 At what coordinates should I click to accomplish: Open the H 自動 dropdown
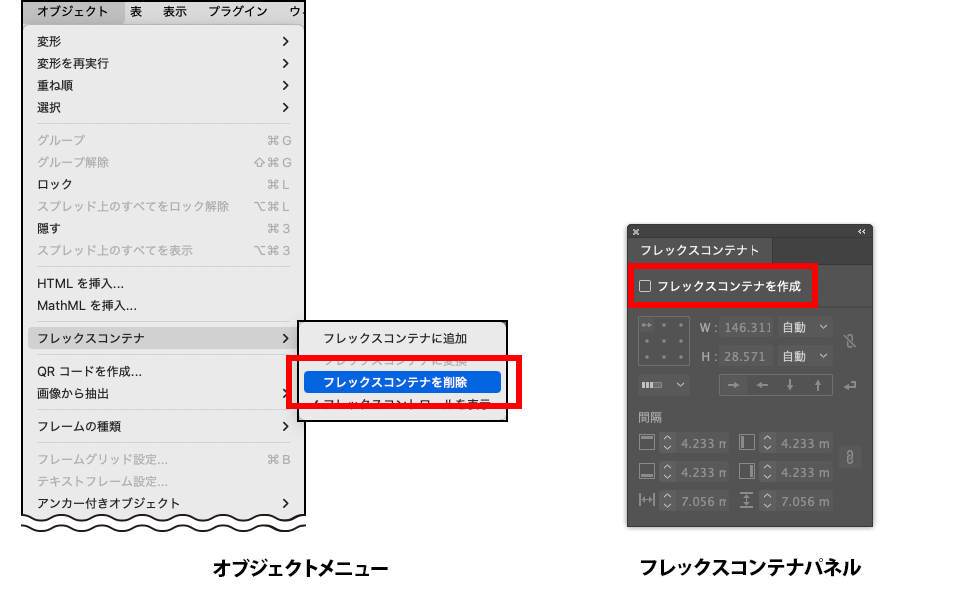click(805, 356)
